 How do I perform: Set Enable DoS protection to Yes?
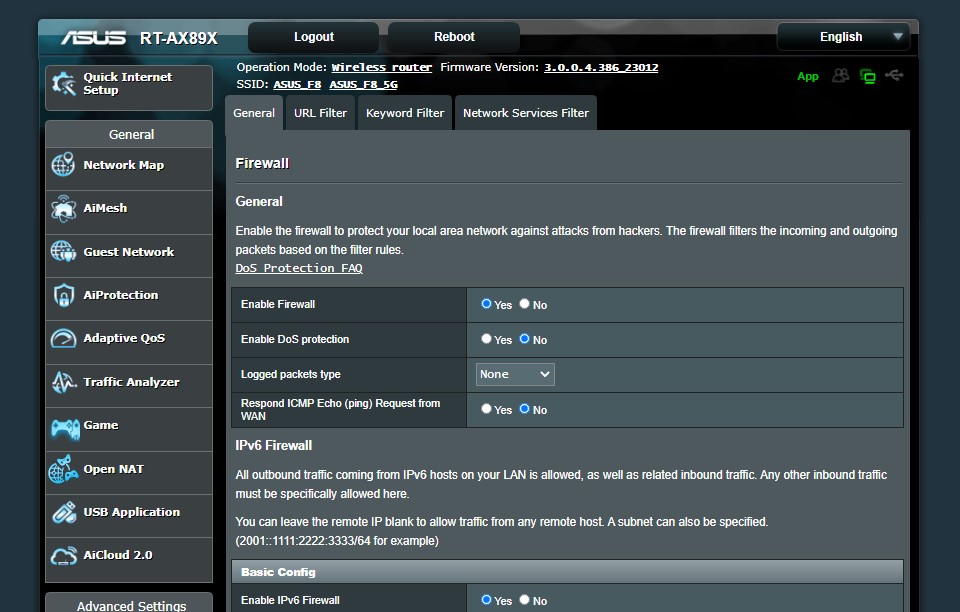pyautogui.click(x=486, y=338)
